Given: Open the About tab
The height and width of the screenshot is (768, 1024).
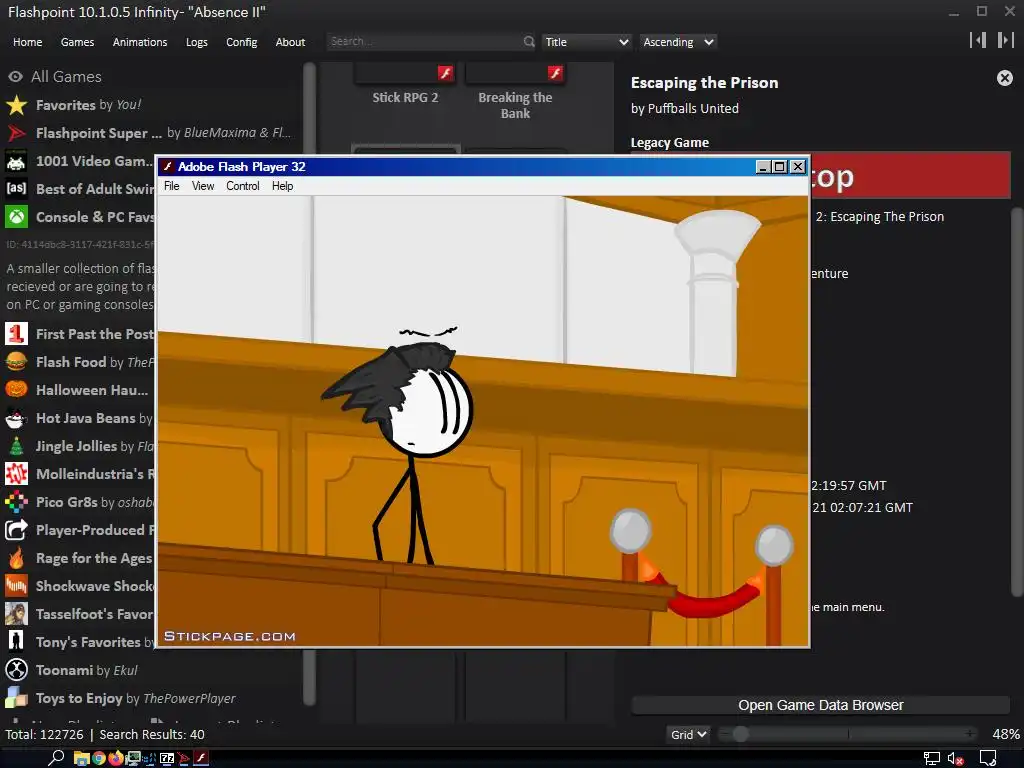Looking at the screenshot, I should click(x=290, y=42).
